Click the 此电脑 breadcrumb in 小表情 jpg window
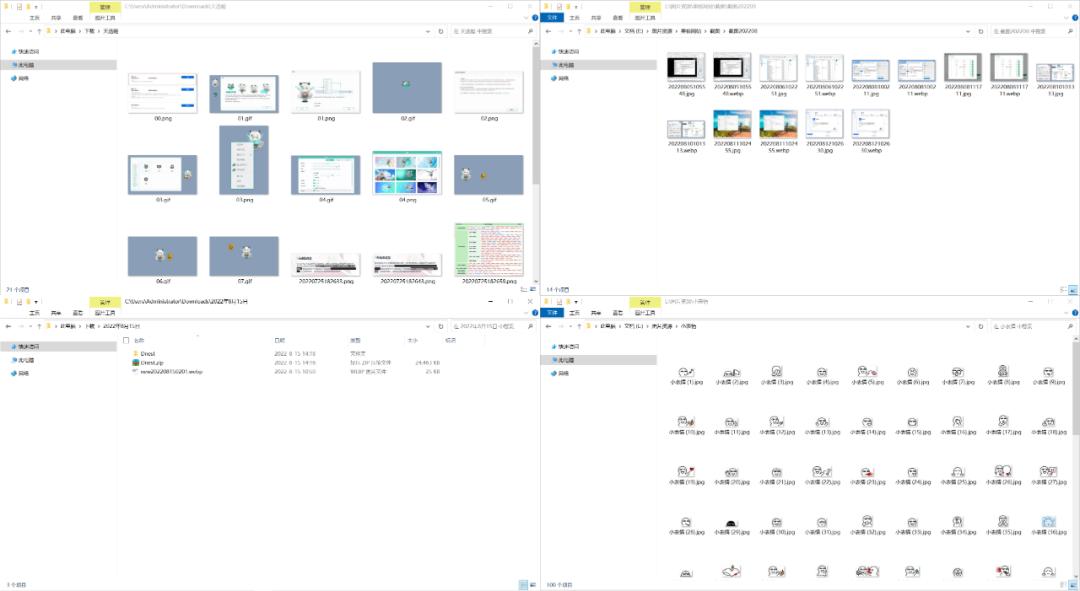 pyautogui.click(x=608, y=326)
